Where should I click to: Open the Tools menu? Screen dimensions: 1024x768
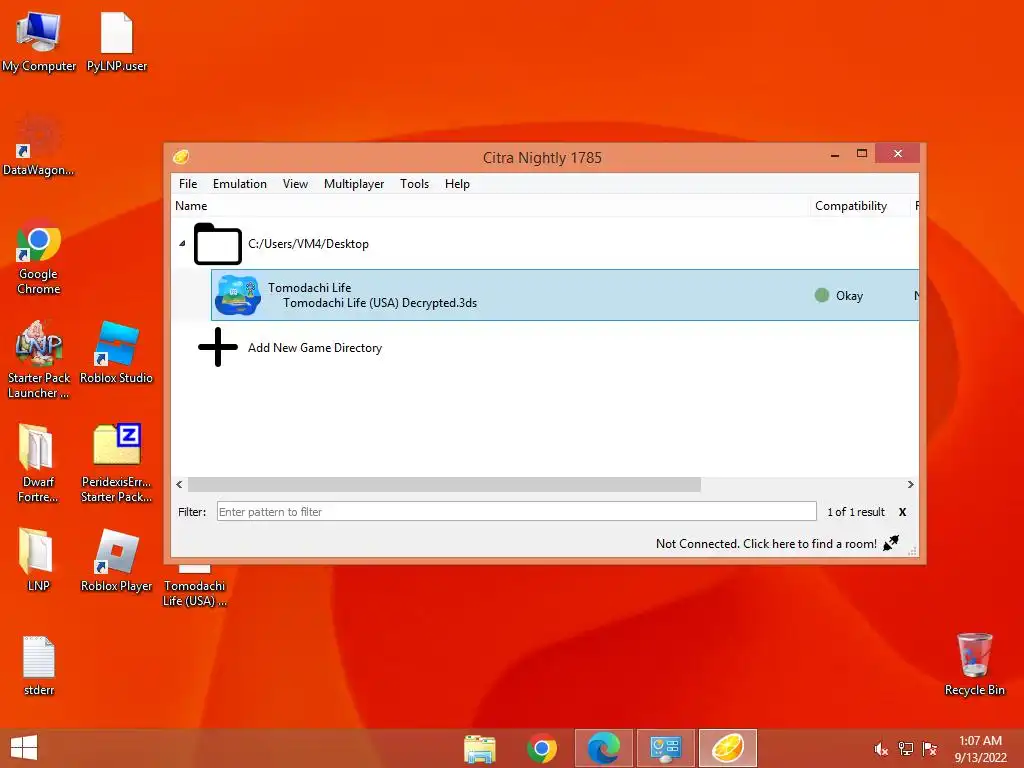414,184
